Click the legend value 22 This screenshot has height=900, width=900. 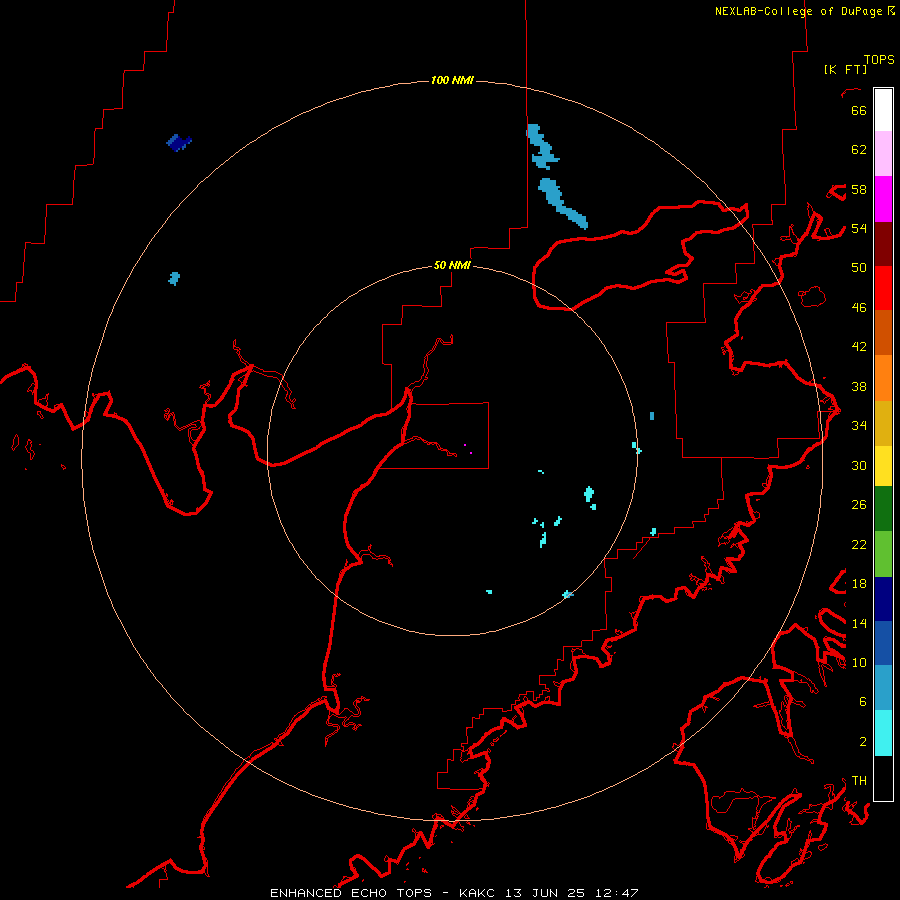(x=859, y=545)
